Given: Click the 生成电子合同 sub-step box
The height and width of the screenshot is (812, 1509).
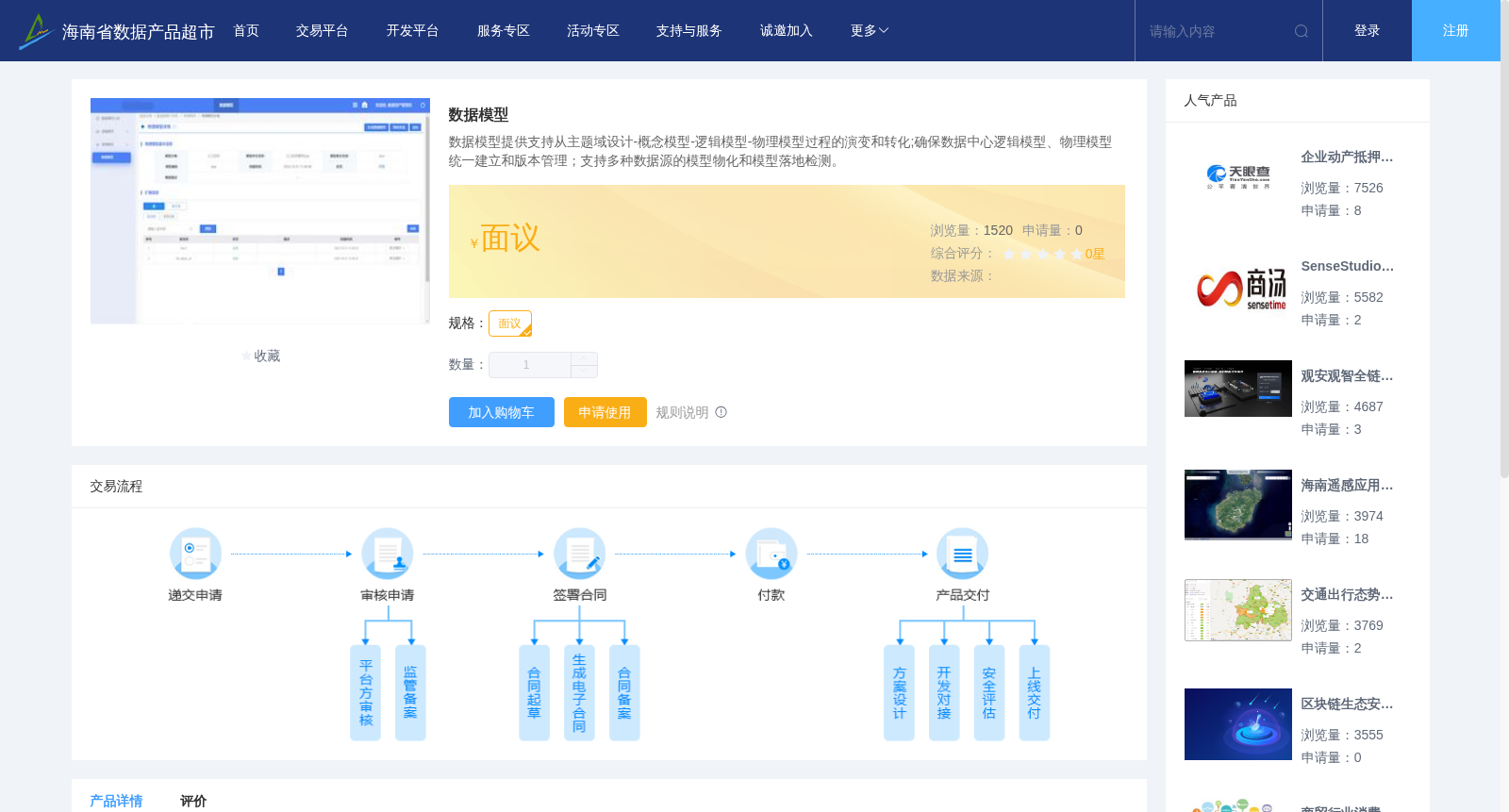Looking at the screenshot, I should tap(579, 693).
